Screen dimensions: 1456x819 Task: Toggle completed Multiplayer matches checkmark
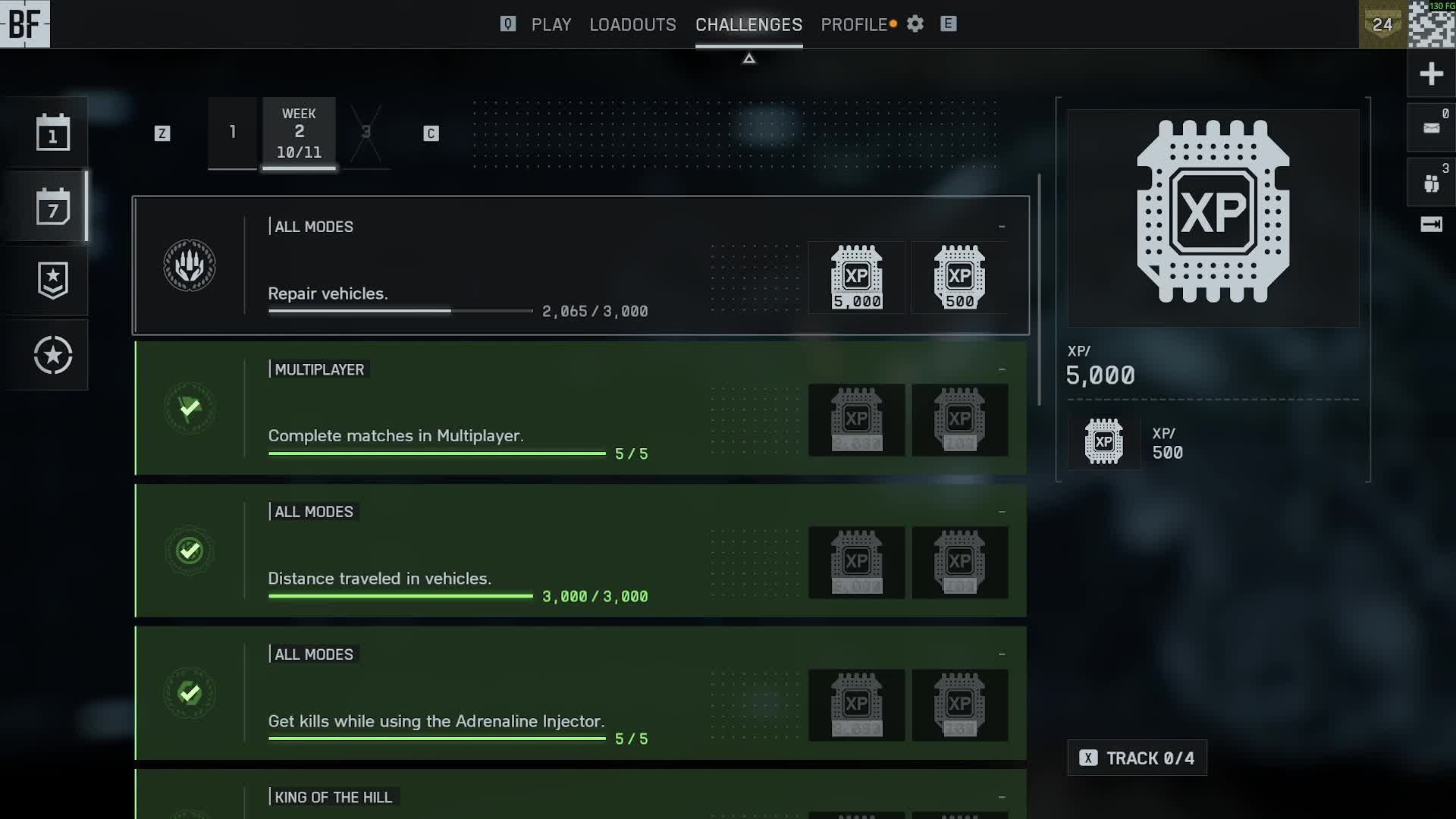coord(190,408)
